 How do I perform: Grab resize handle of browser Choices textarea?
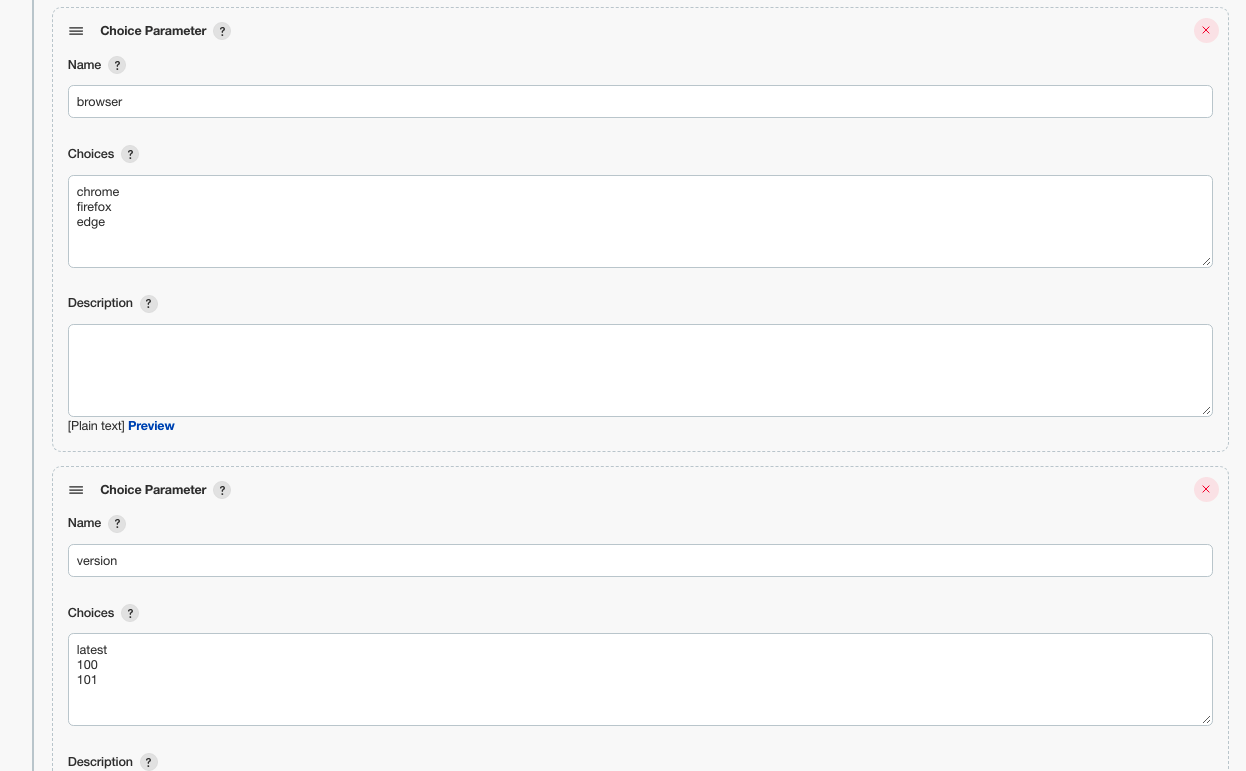tap(1206, 261)
